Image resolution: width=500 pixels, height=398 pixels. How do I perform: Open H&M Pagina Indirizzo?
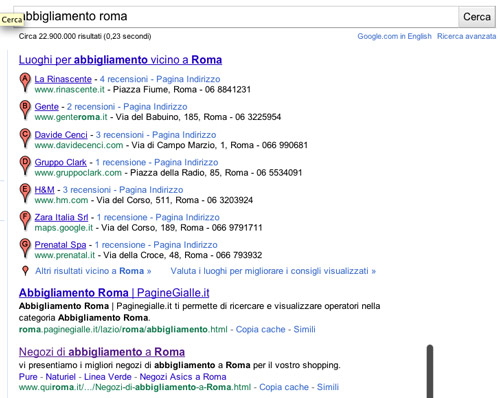click(151, 190)
